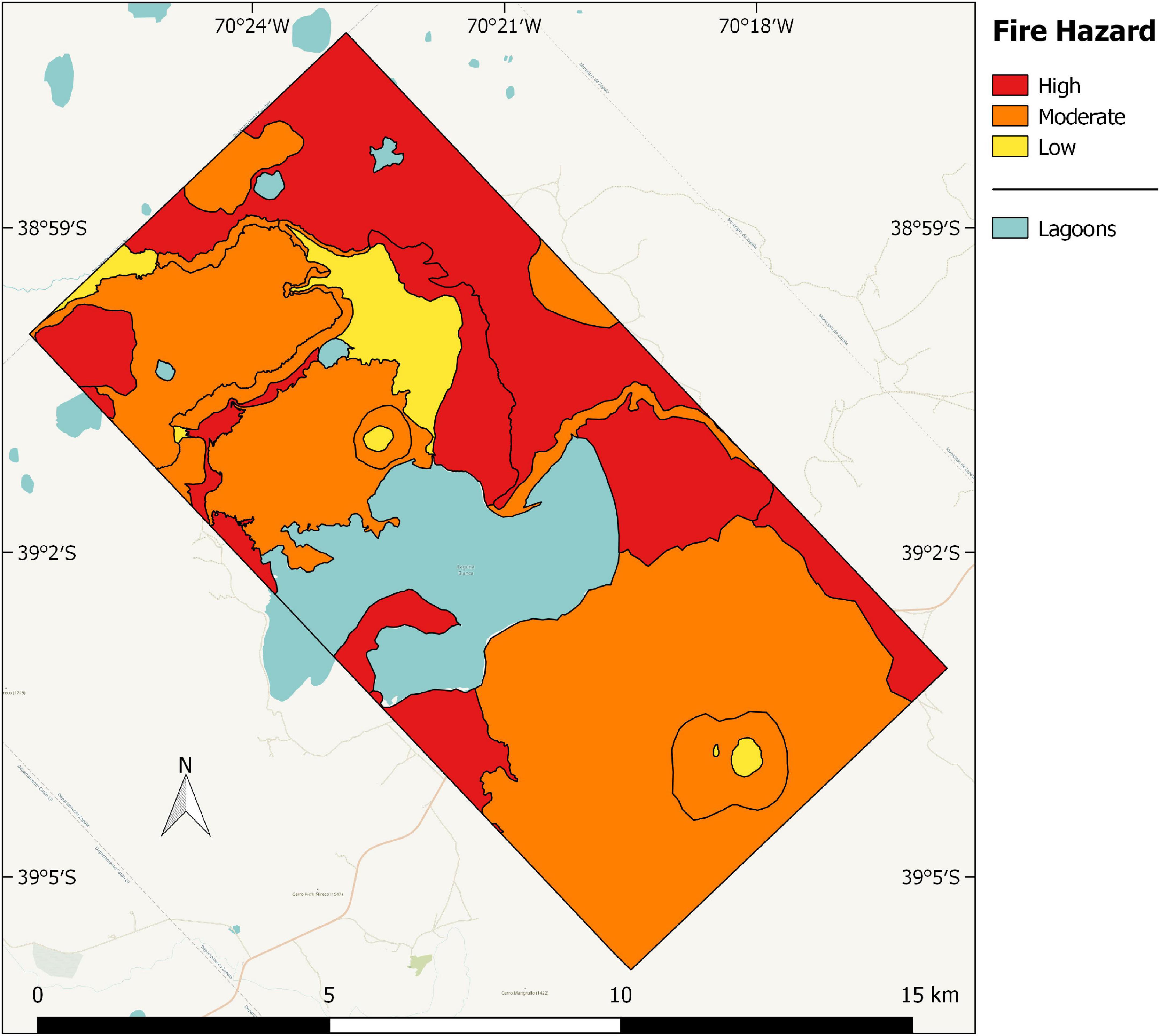Click the red High hazard legend swatch
This screenshot has width=1160, height=1036.
1010,85
